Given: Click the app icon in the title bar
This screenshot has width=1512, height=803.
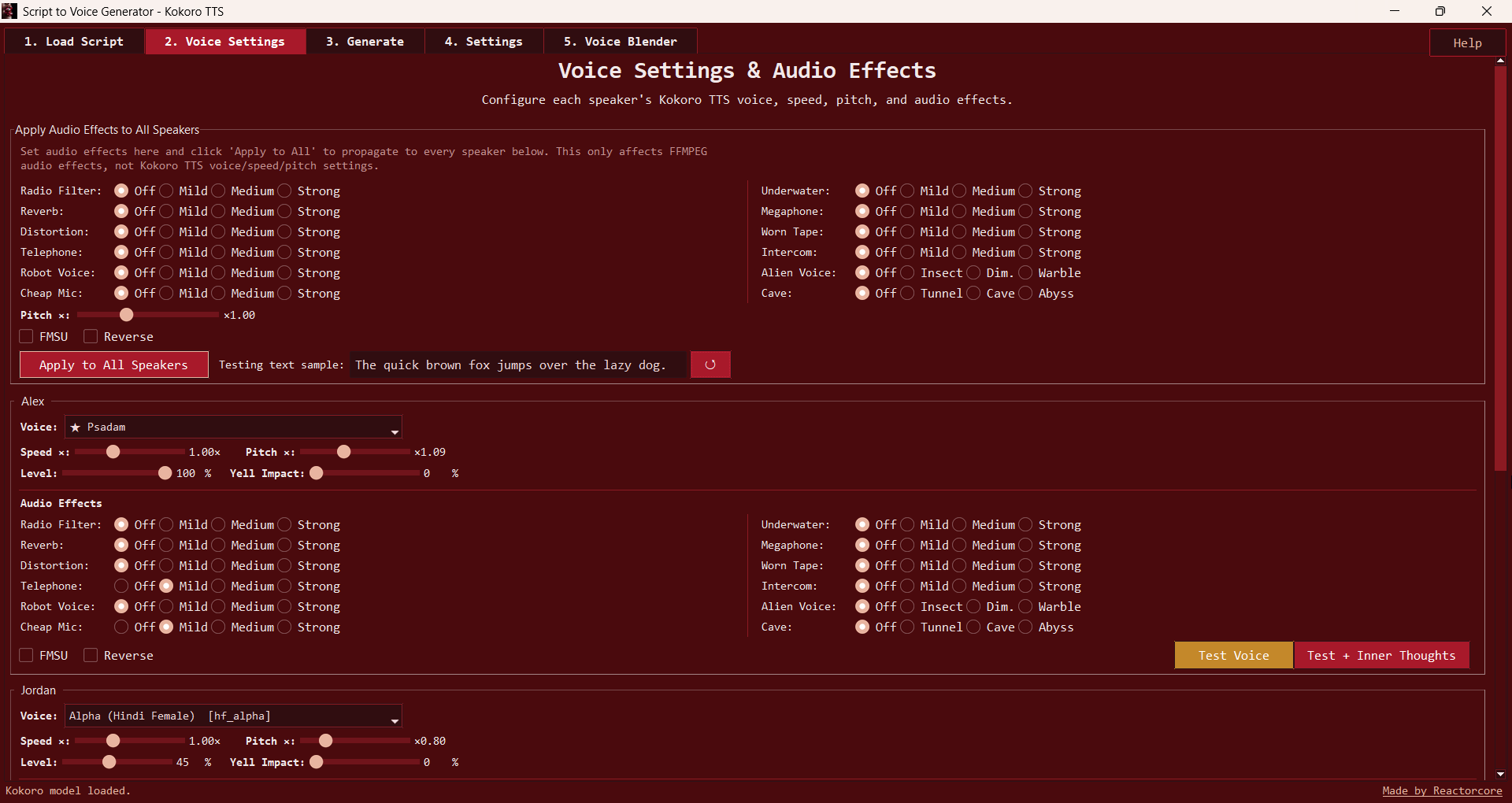Looking at the screenshot, I should tap(9, 11).
